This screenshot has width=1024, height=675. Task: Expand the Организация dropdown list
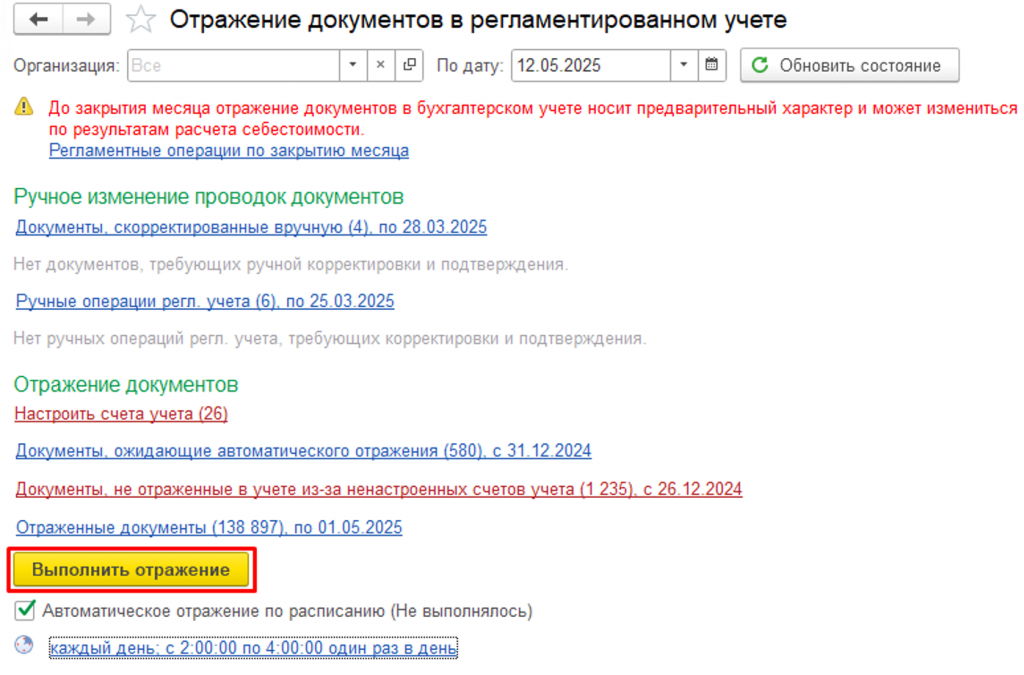[353, 65]
